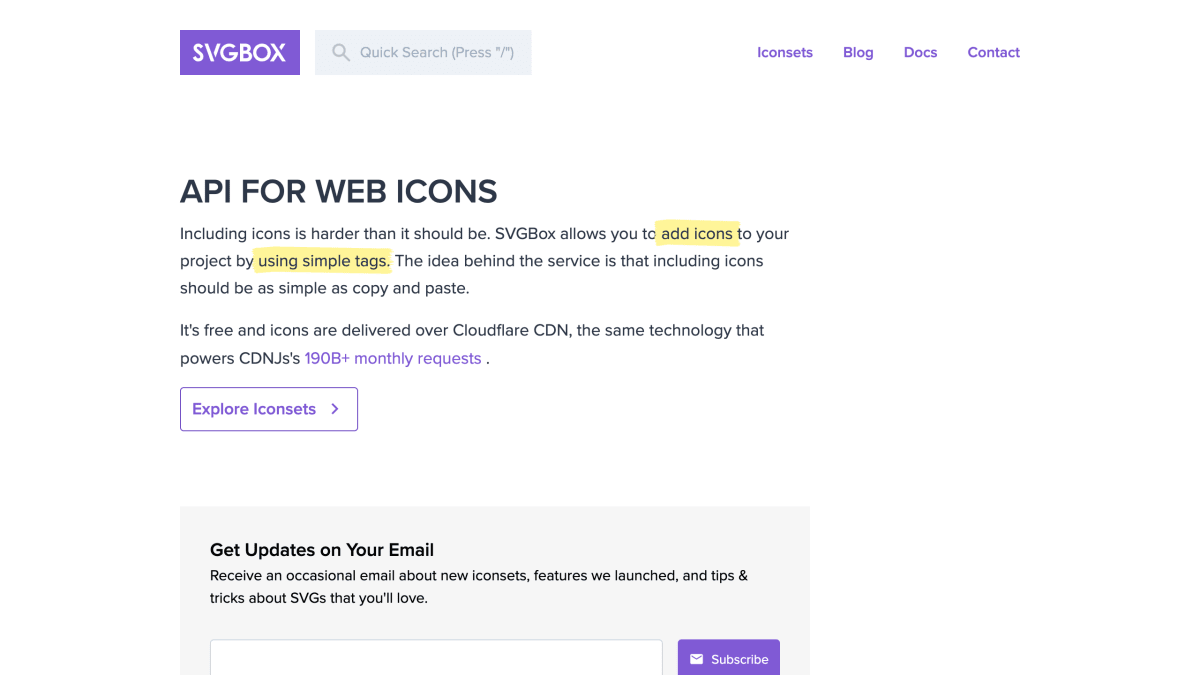Click the API FOR WEB ICONS heading
This screenshot has height=675, width=1200.
click(339, 191)
